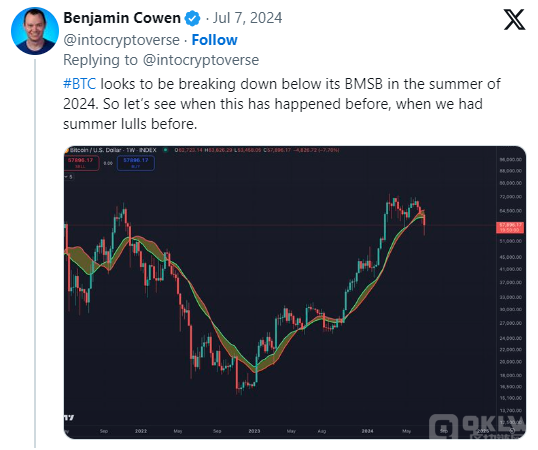Screen dimensions: 538x450
Task: Open the @intocryptoverse handle link
Action: (x=121, y=40)
